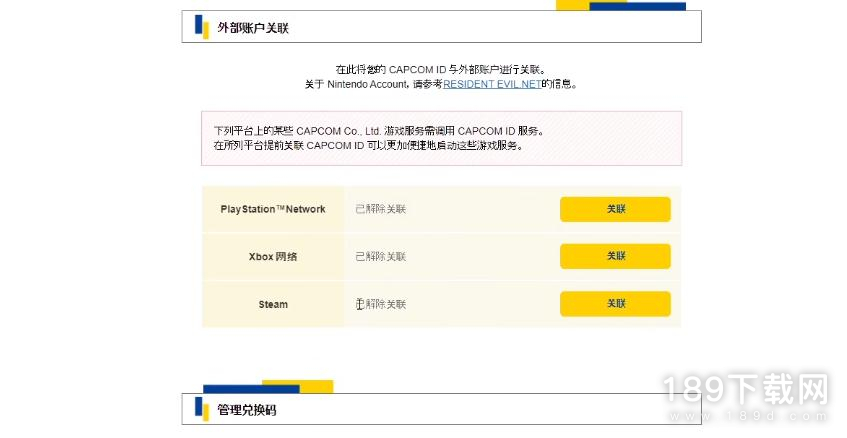The image size is (847, 438).
Task: Select the Xbox 网络 platform label
Action: coord(273,257)
